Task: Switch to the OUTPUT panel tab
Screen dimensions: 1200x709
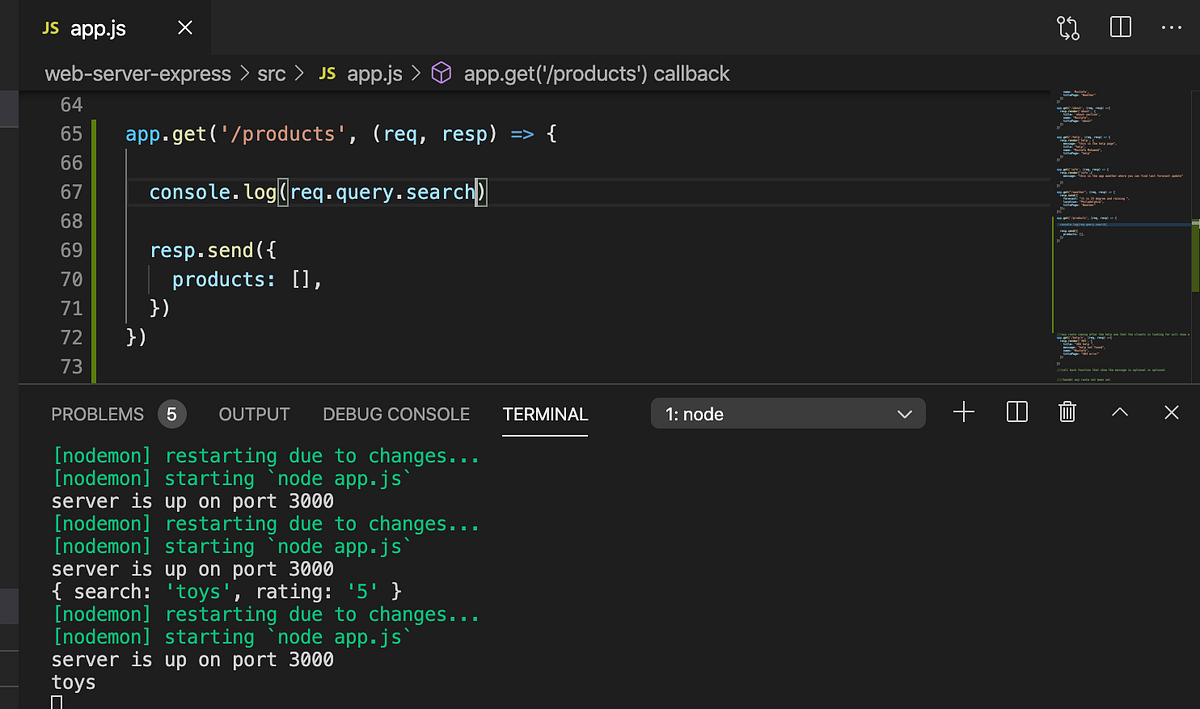Action: click(254, 414)
